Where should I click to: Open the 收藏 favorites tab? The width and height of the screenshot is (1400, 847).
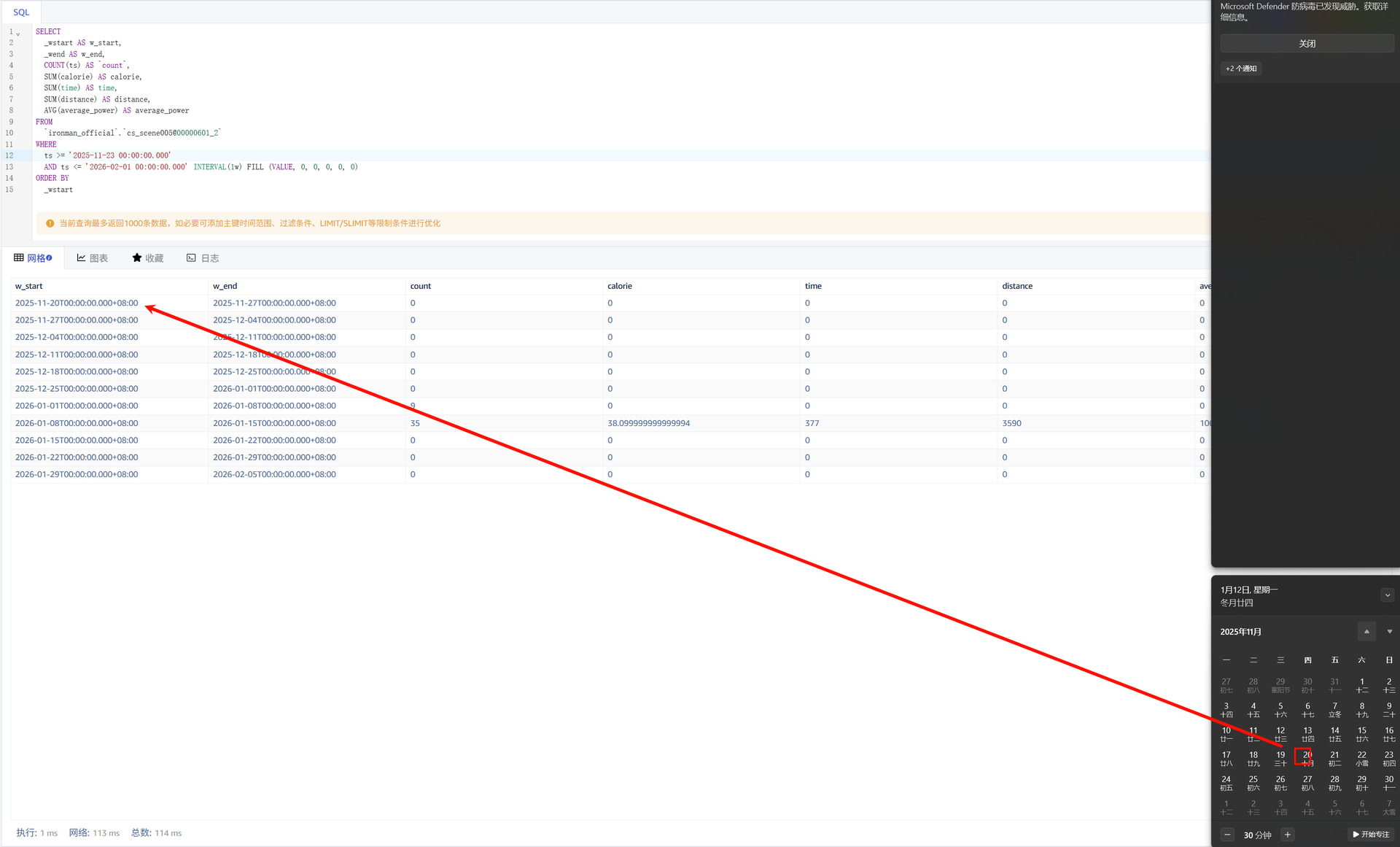click(148, 258)
